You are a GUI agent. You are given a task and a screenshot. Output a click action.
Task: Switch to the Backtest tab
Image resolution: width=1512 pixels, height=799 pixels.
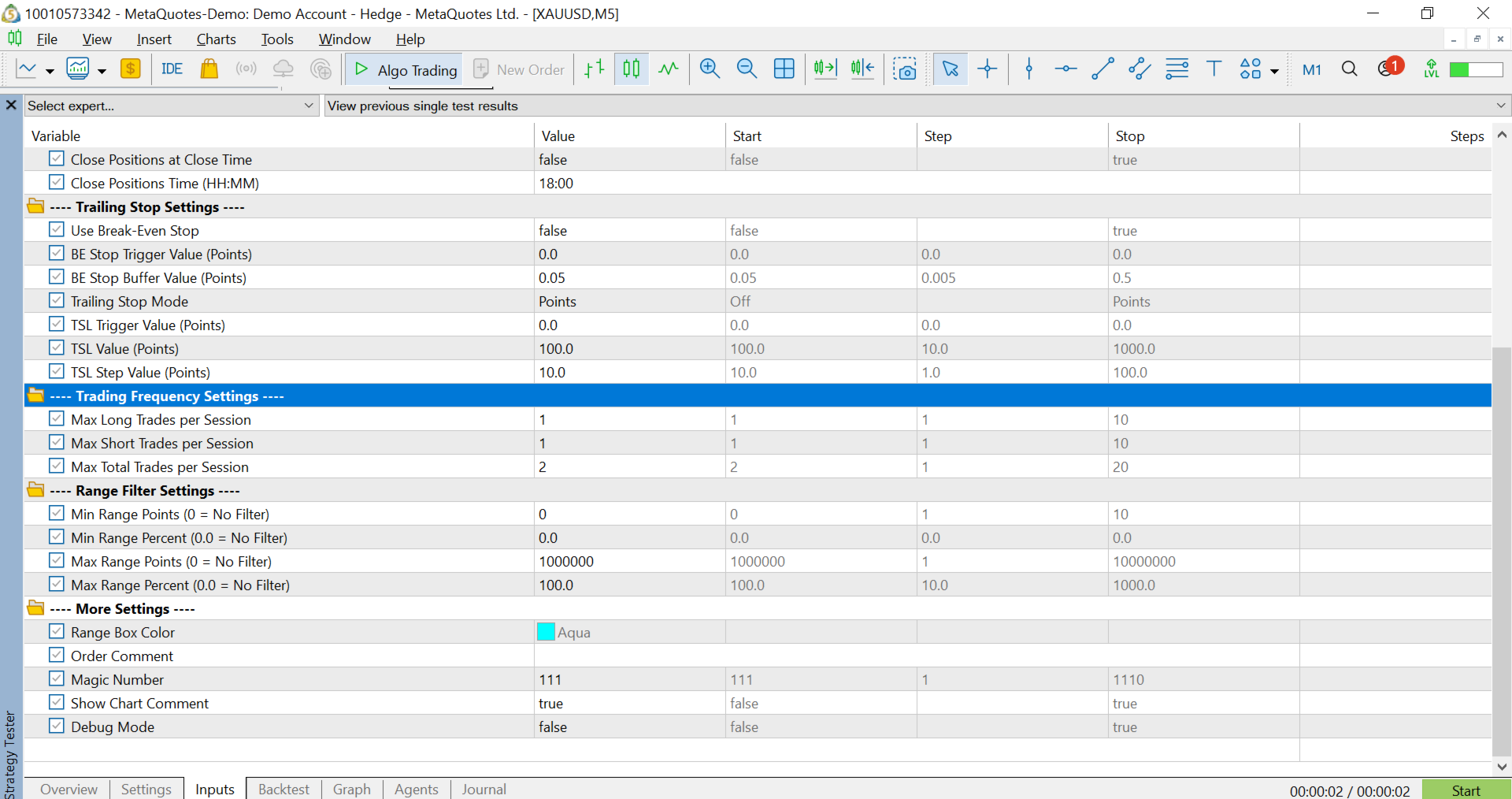click(283, 789)
